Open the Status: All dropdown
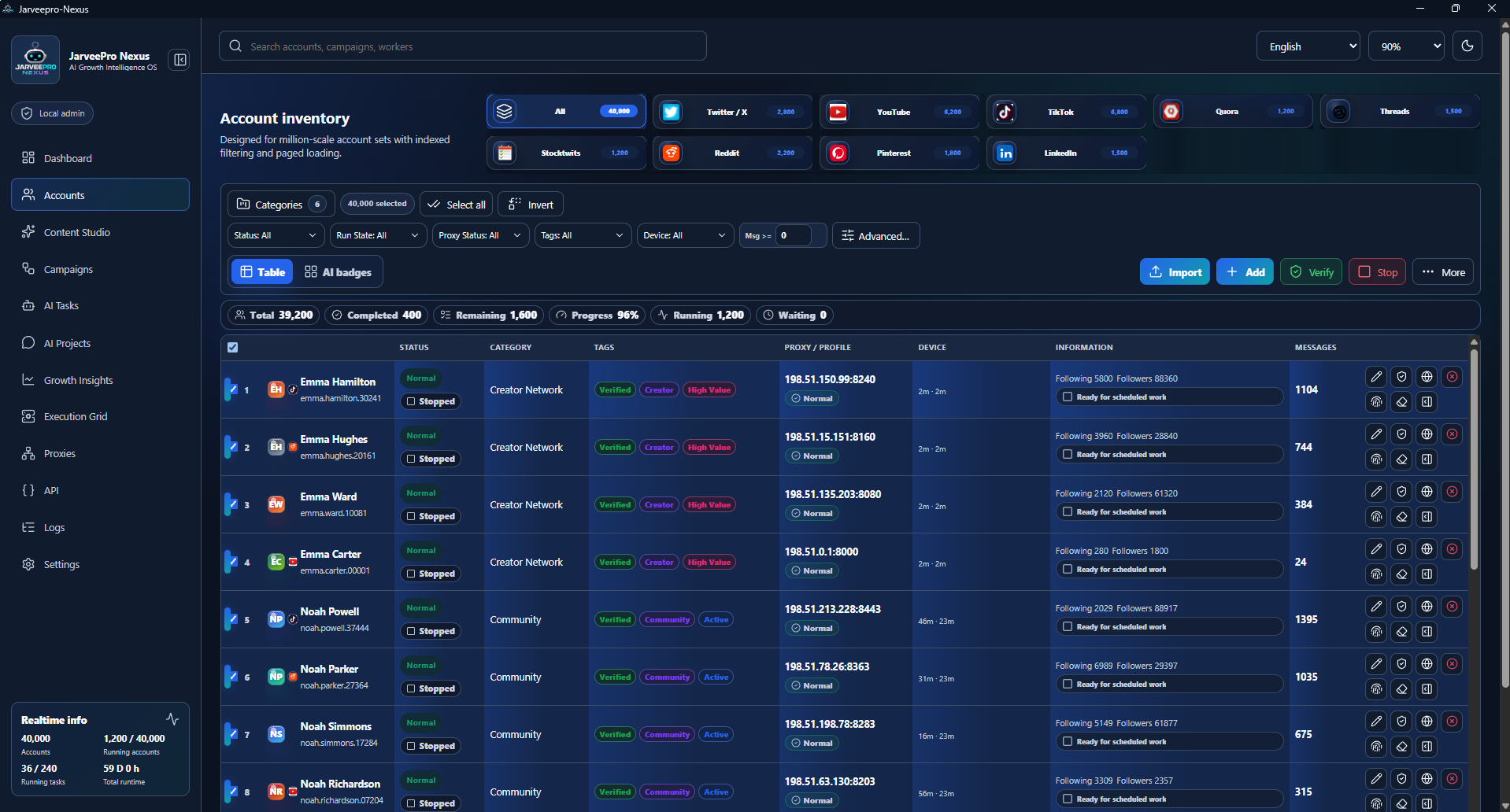Viewport: 1510px width, 812px height. point(276,235)
